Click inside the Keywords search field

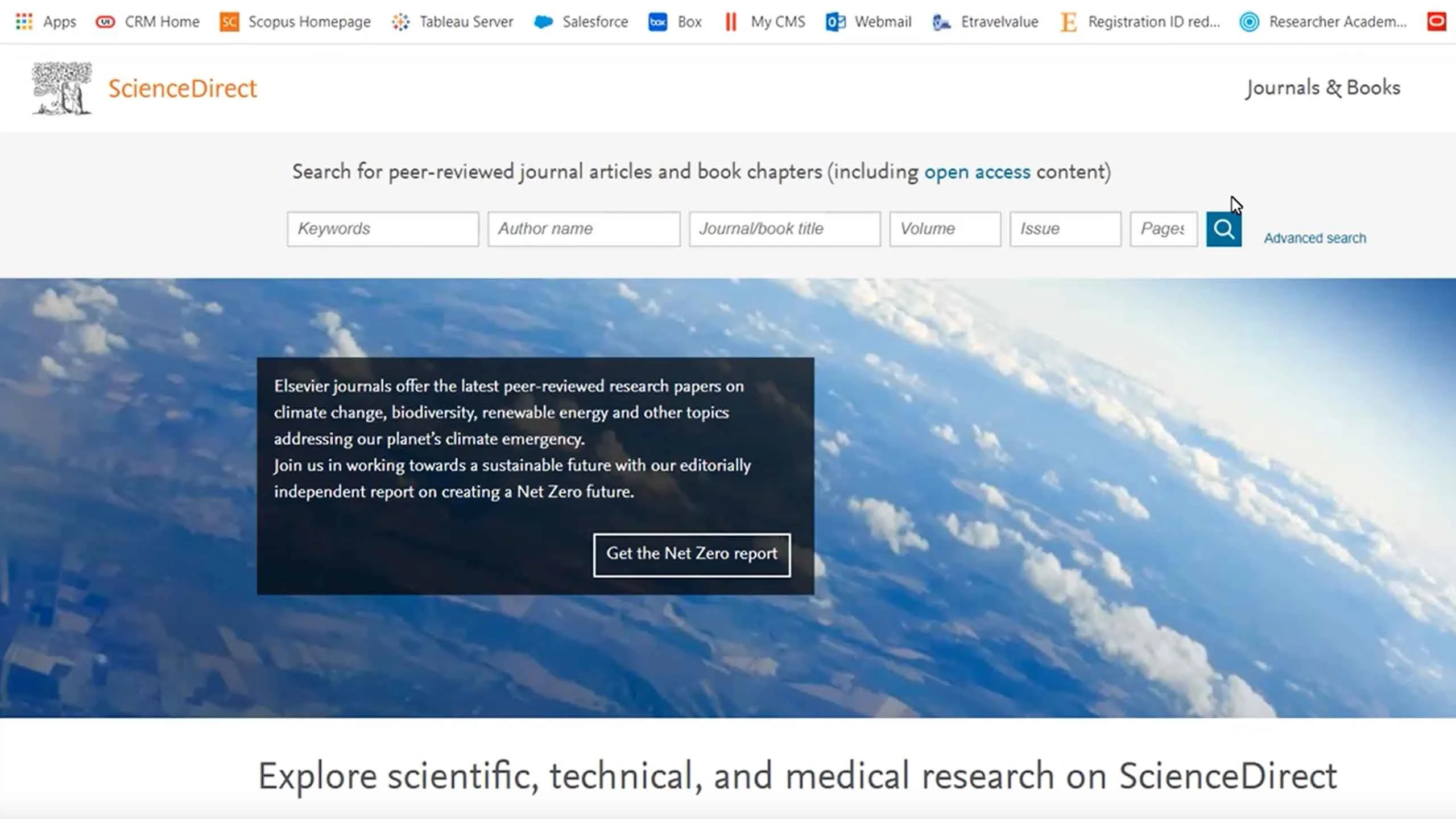tap(382, 229)
